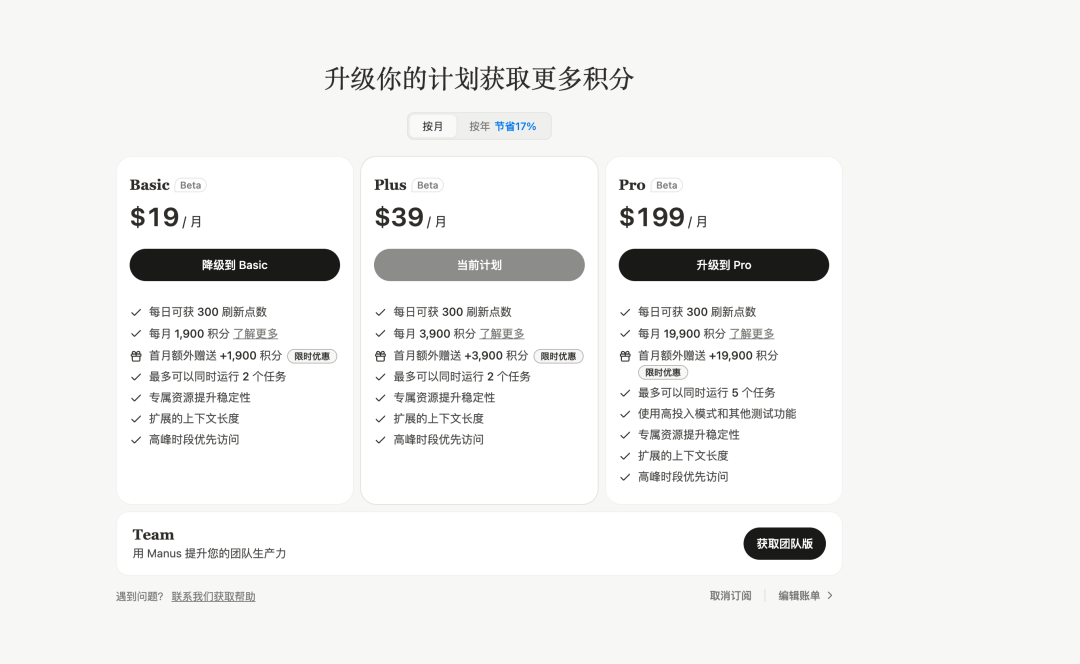Click 用 Manus 提升您的团队生产力 text
Image resolution: width=1080 pixels, height=664 pixels.
coord(209,553)
